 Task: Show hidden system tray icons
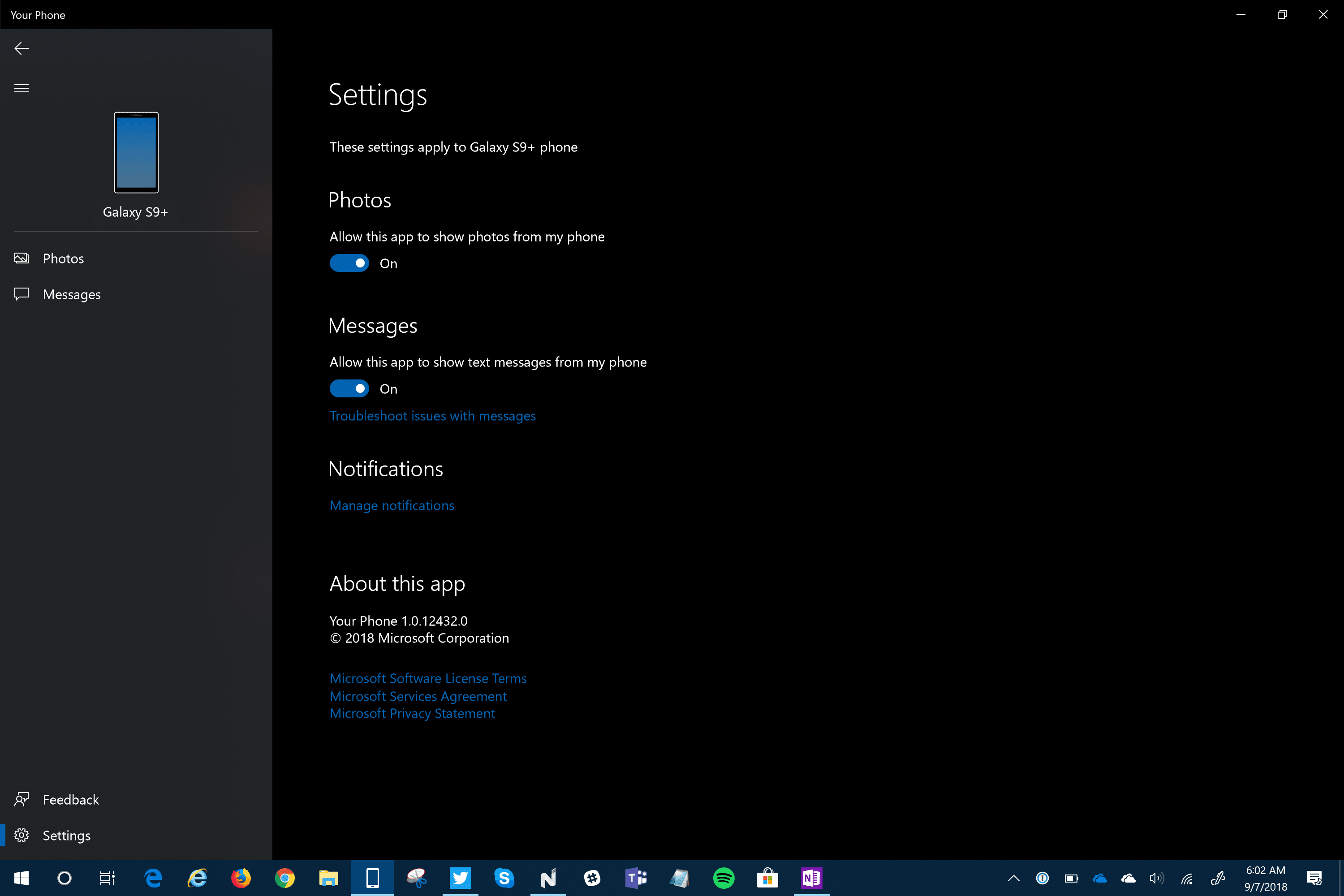coord(1014,878)
